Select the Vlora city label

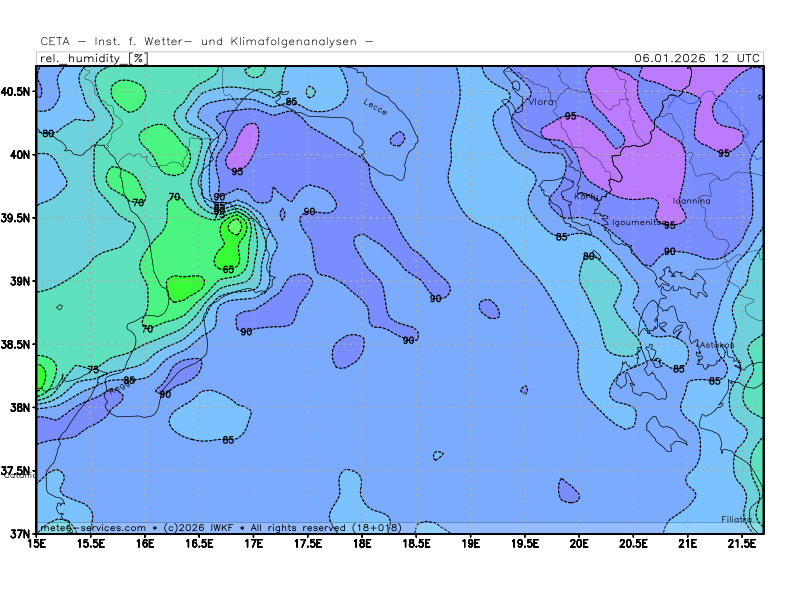tap(541, 102)
